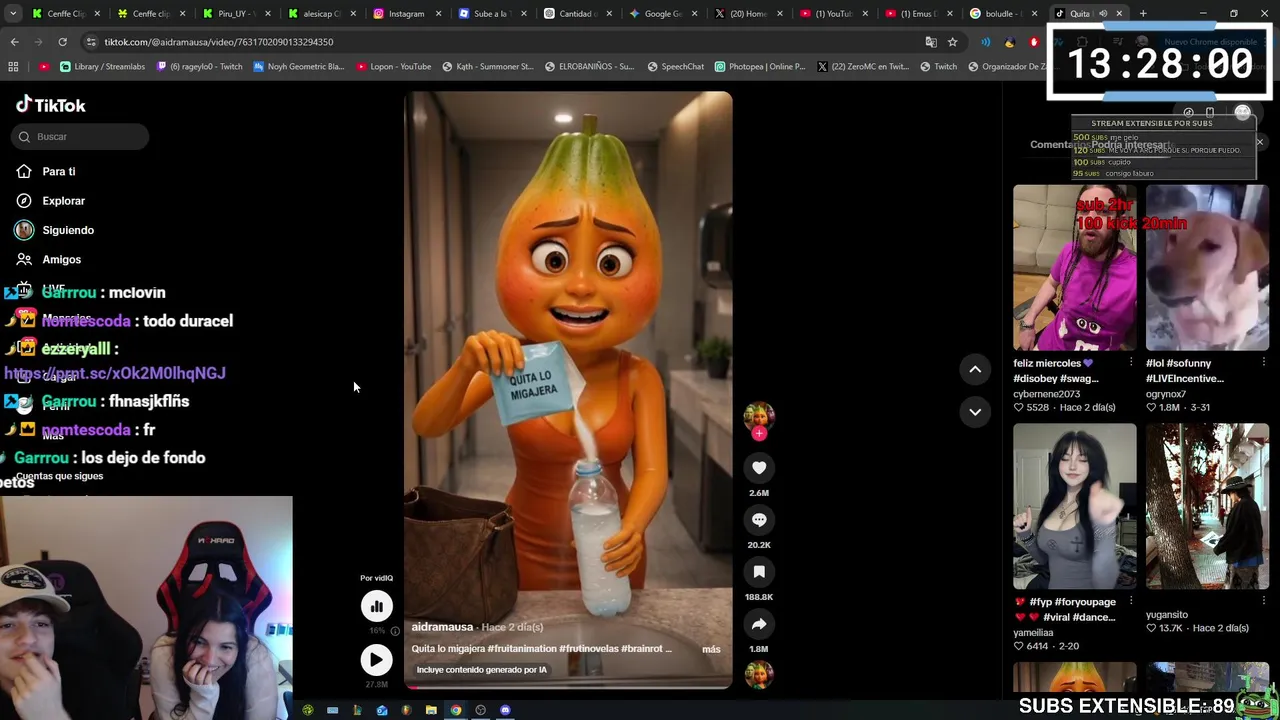
Task: Open the Photopea bookmark
Action: click(x=760, y=67)
